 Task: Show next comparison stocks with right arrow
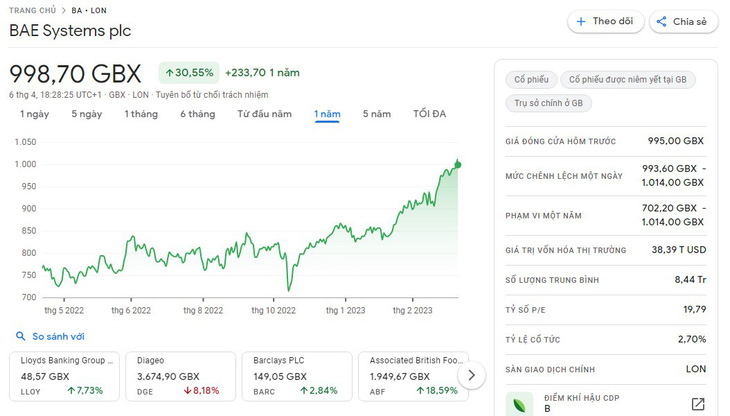471,375
